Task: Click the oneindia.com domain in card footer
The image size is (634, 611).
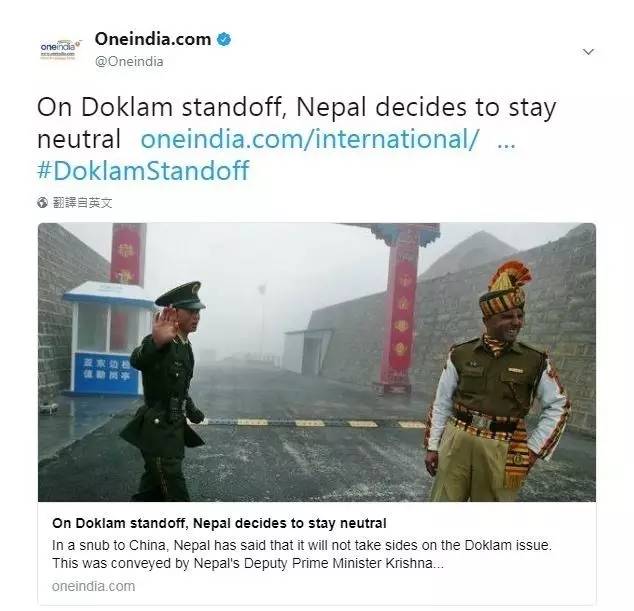Action: tap(93, 586)
